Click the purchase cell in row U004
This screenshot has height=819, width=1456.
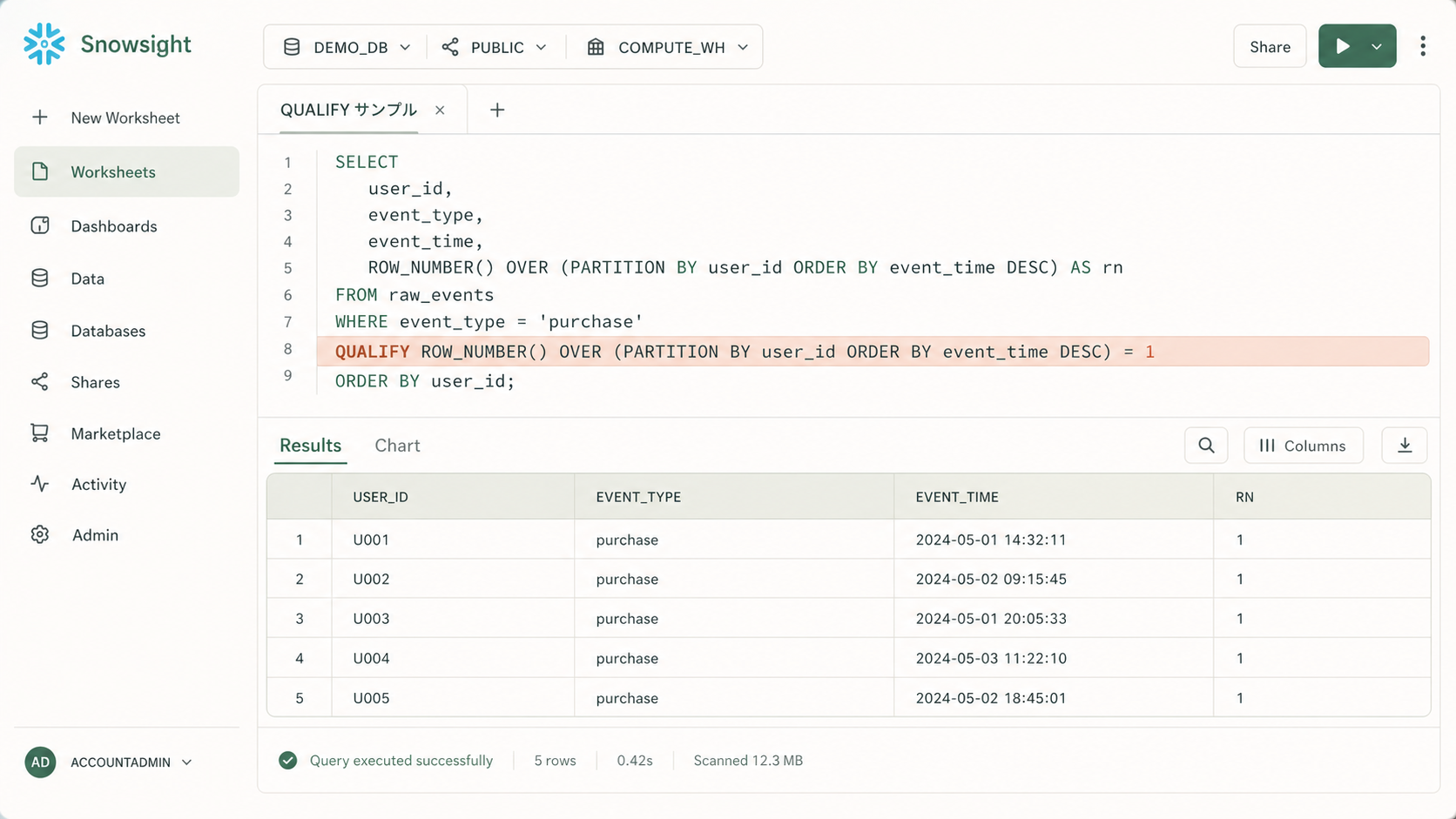point(734,658)
